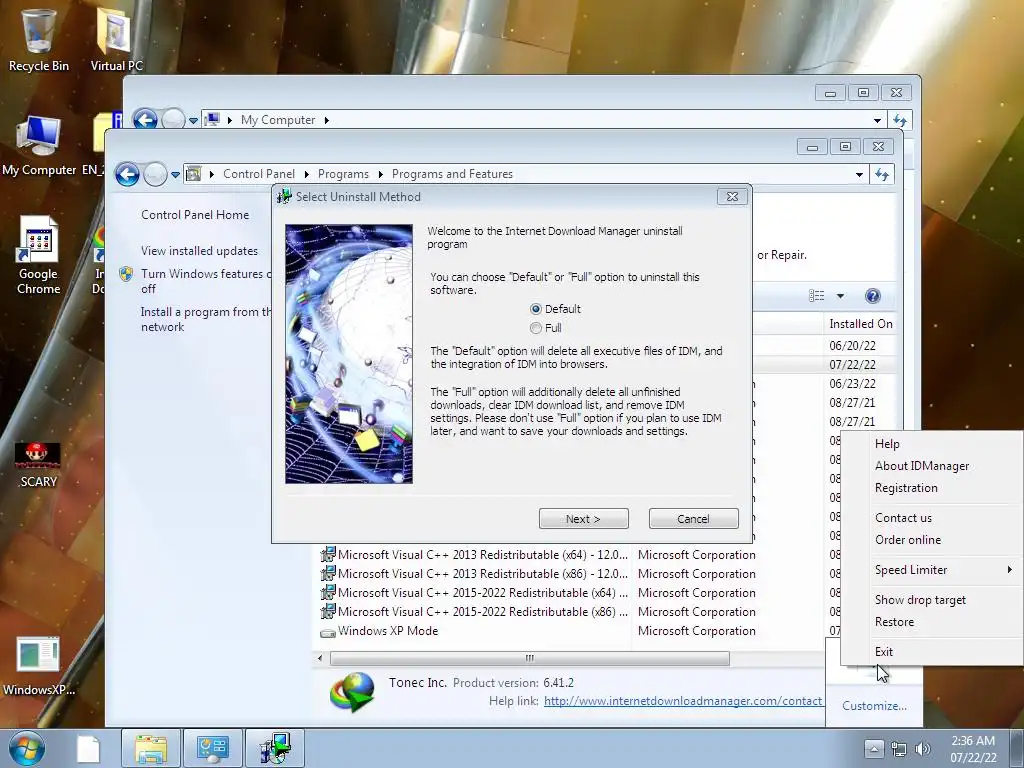Click the network tray icon
This screenshot has width=1024, height=768.
tap(899, 749)
